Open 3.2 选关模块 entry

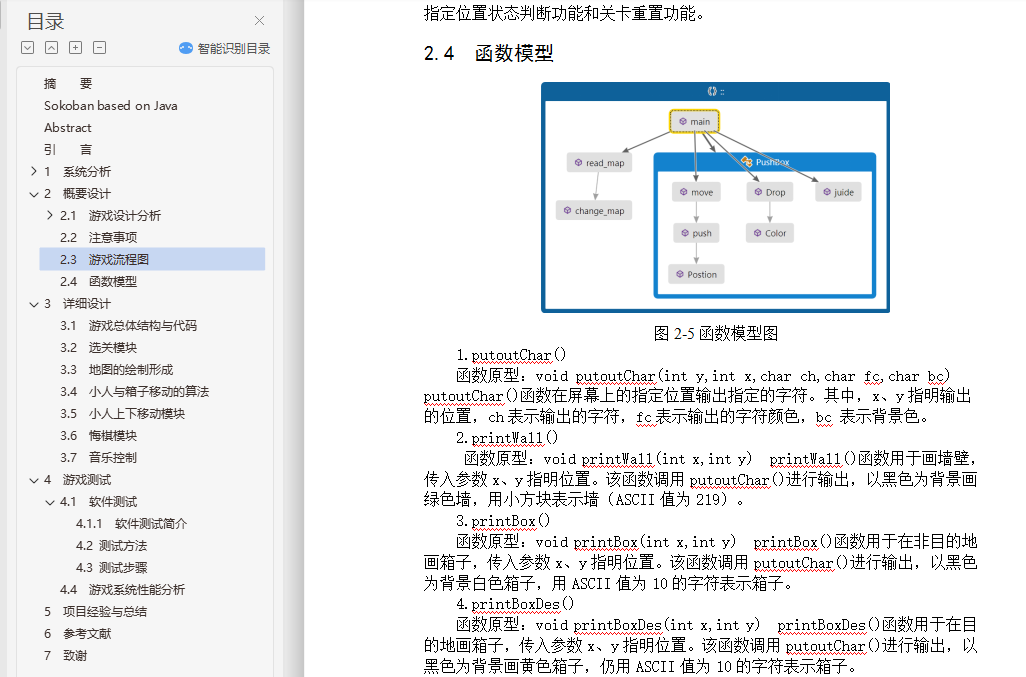tap(99, 348)
